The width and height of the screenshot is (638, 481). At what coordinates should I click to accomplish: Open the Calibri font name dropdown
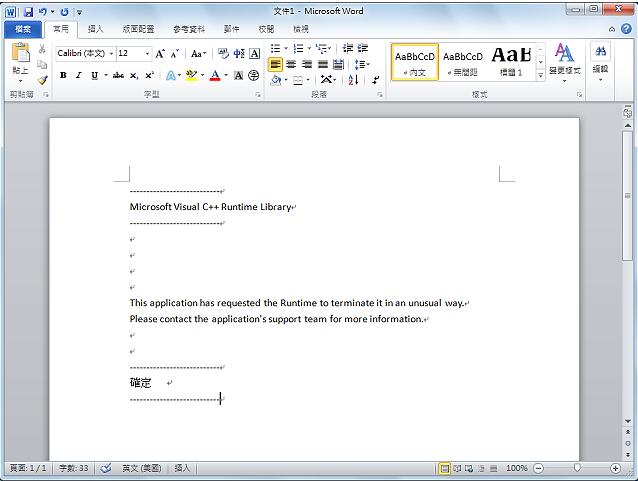click(111, 53)
